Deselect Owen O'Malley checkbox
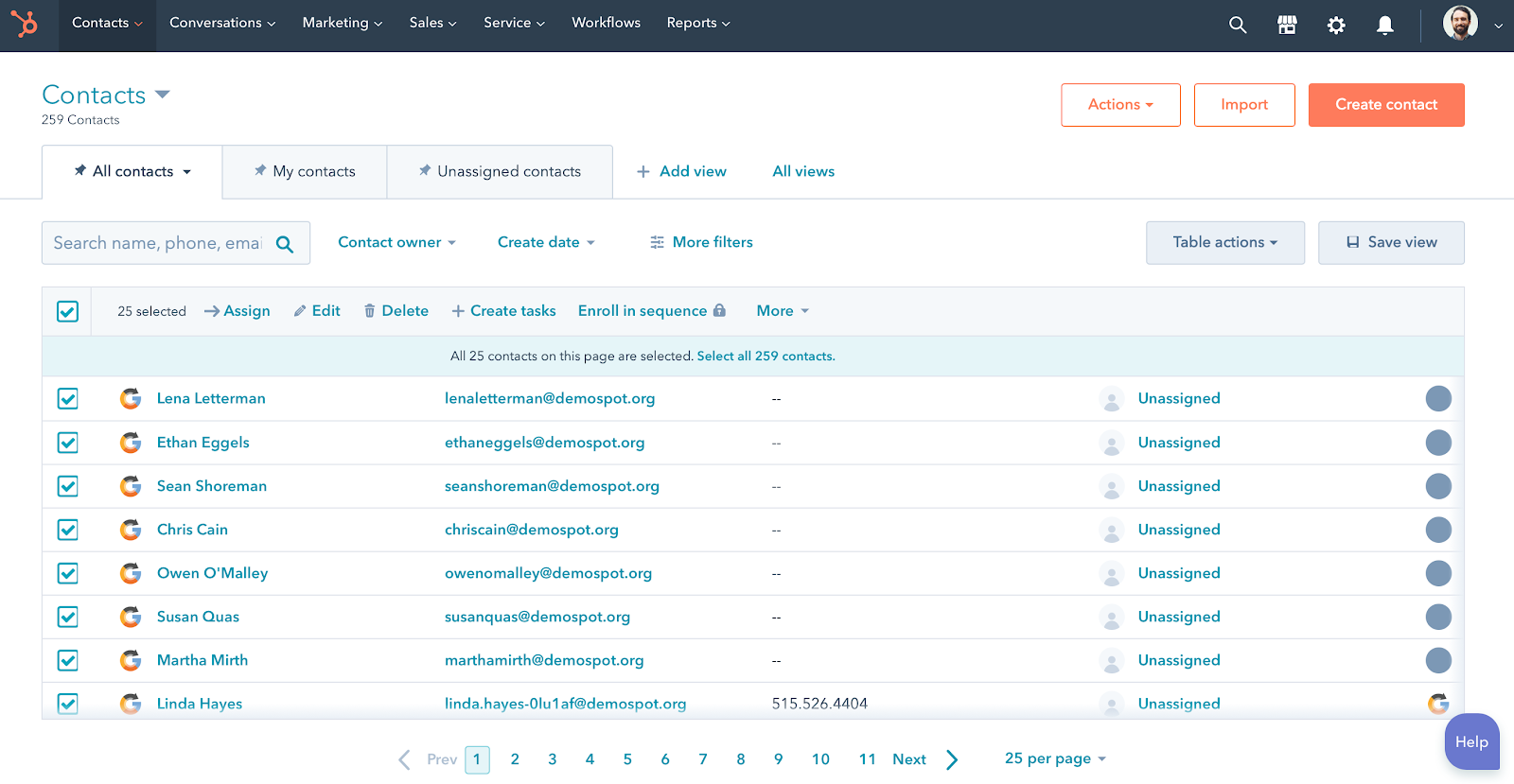The image size is (1514, 784). click(68, 573)
